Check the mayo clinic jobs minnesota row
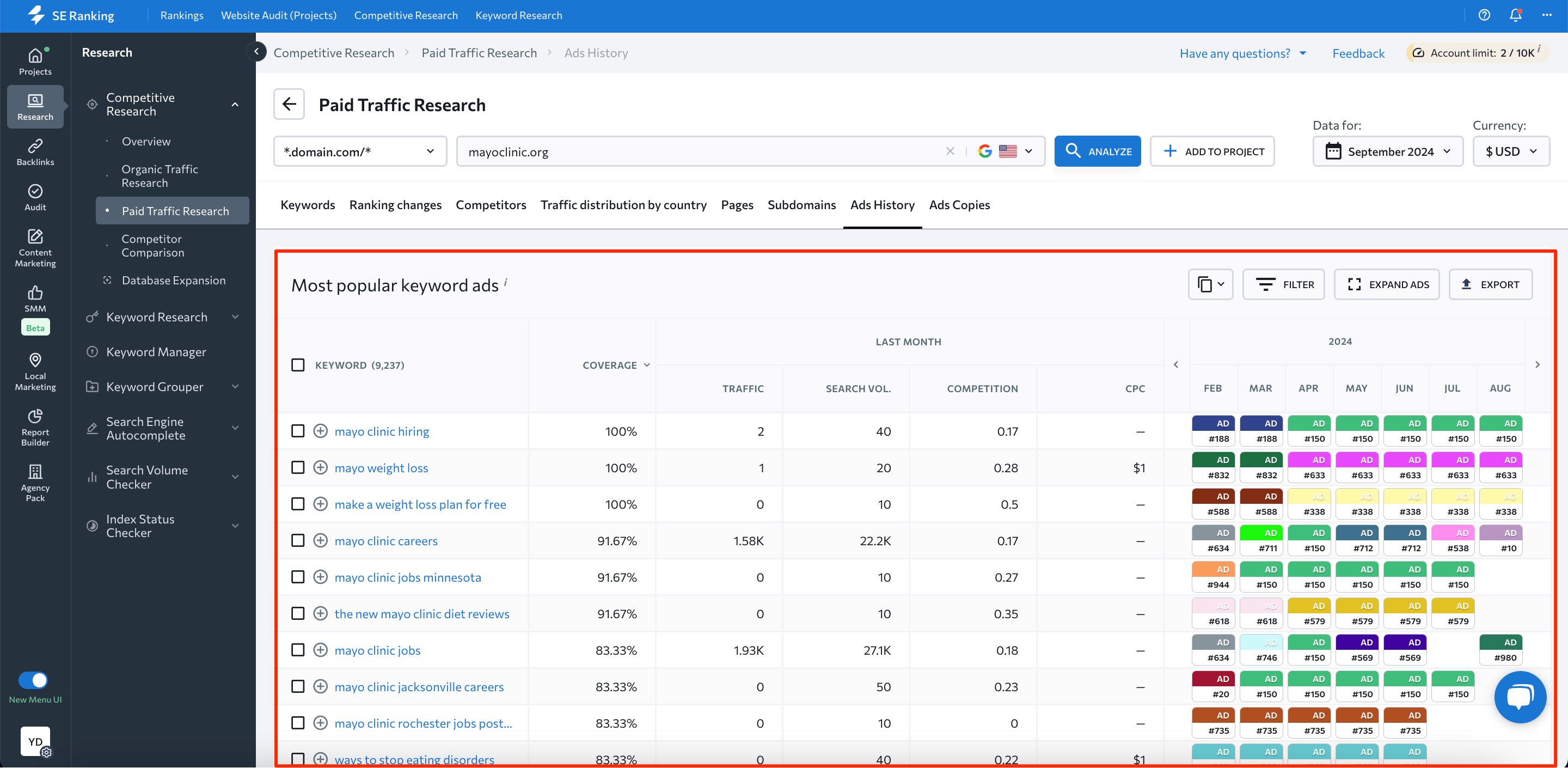 point(298,577)
